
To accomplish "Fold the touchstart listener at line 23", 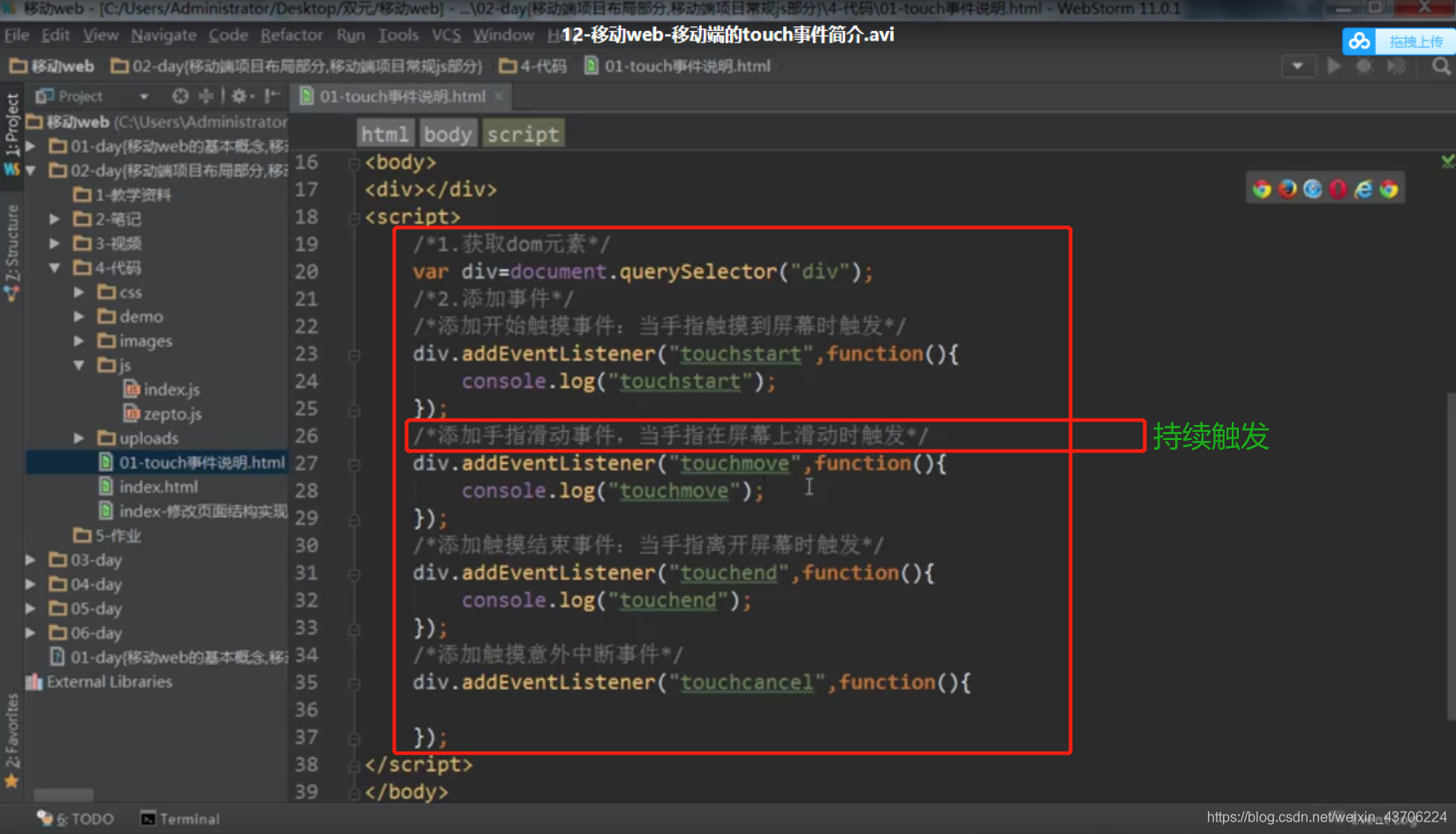I will 354,355.
